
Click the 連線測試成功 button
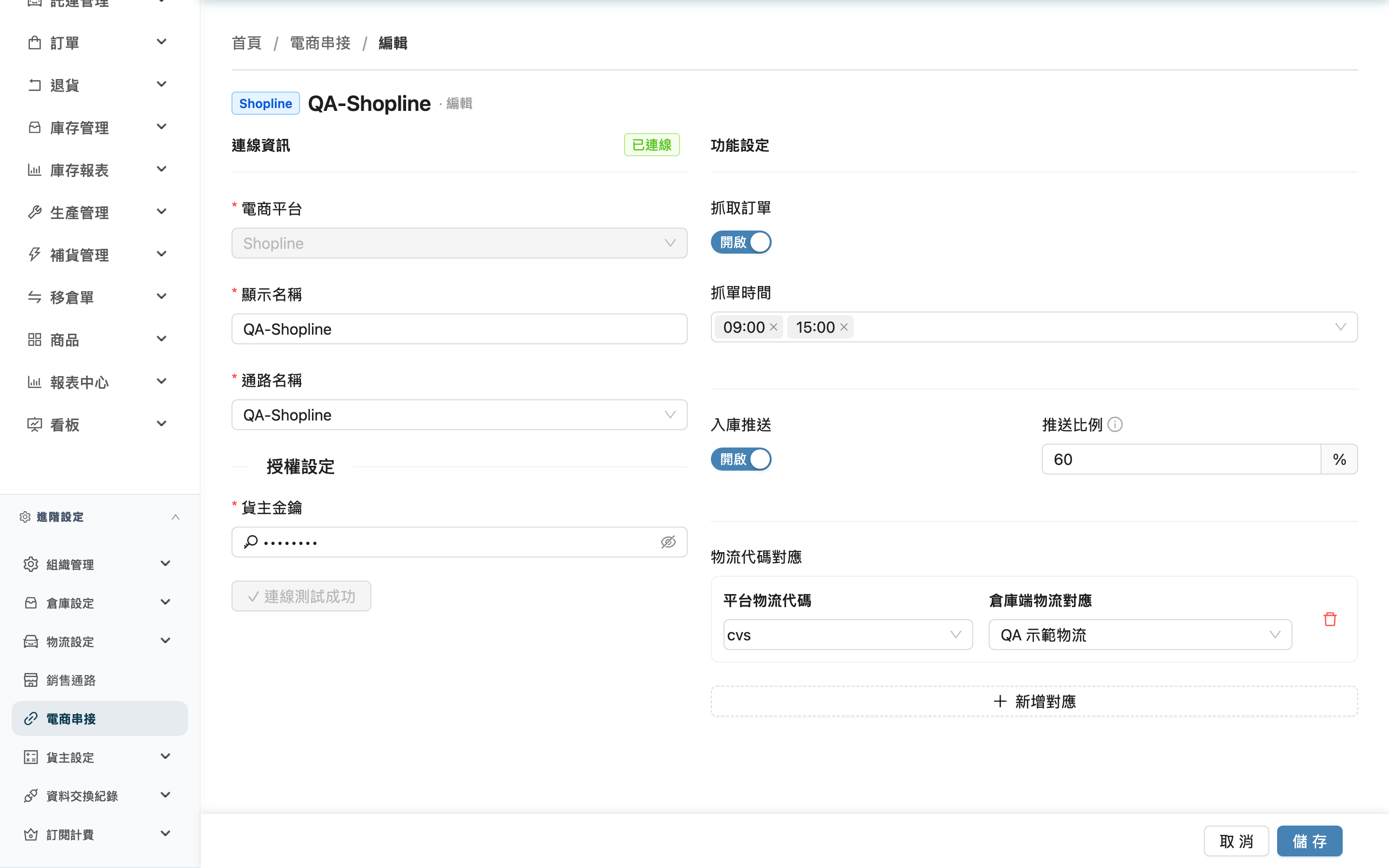click(x=301, y=596)
